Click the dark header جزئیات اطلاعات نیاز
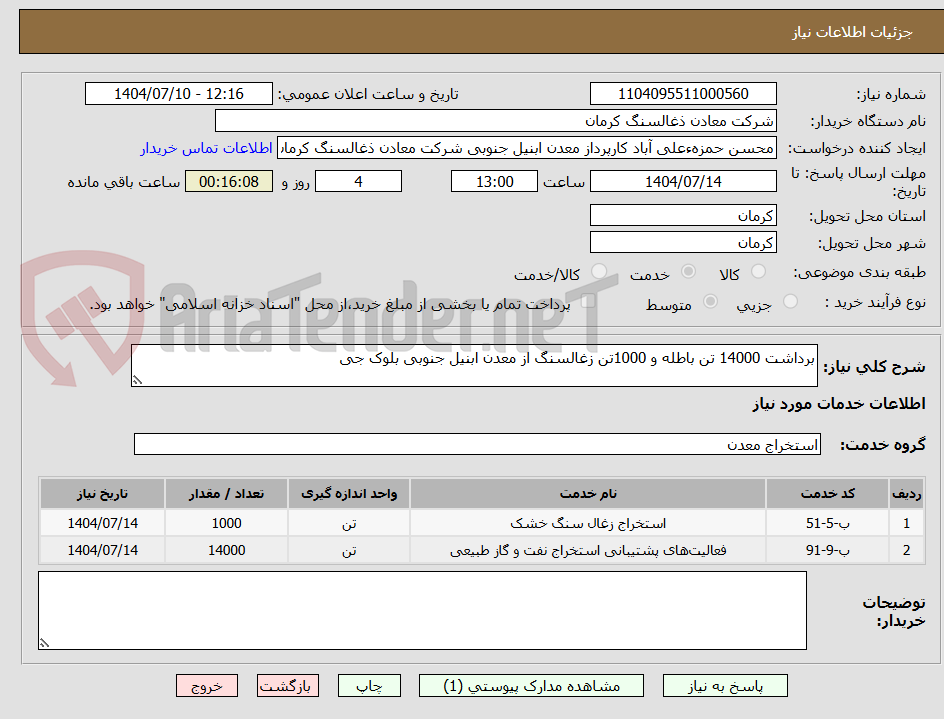Viewport: 944px width, 719px height. (472, 30)
